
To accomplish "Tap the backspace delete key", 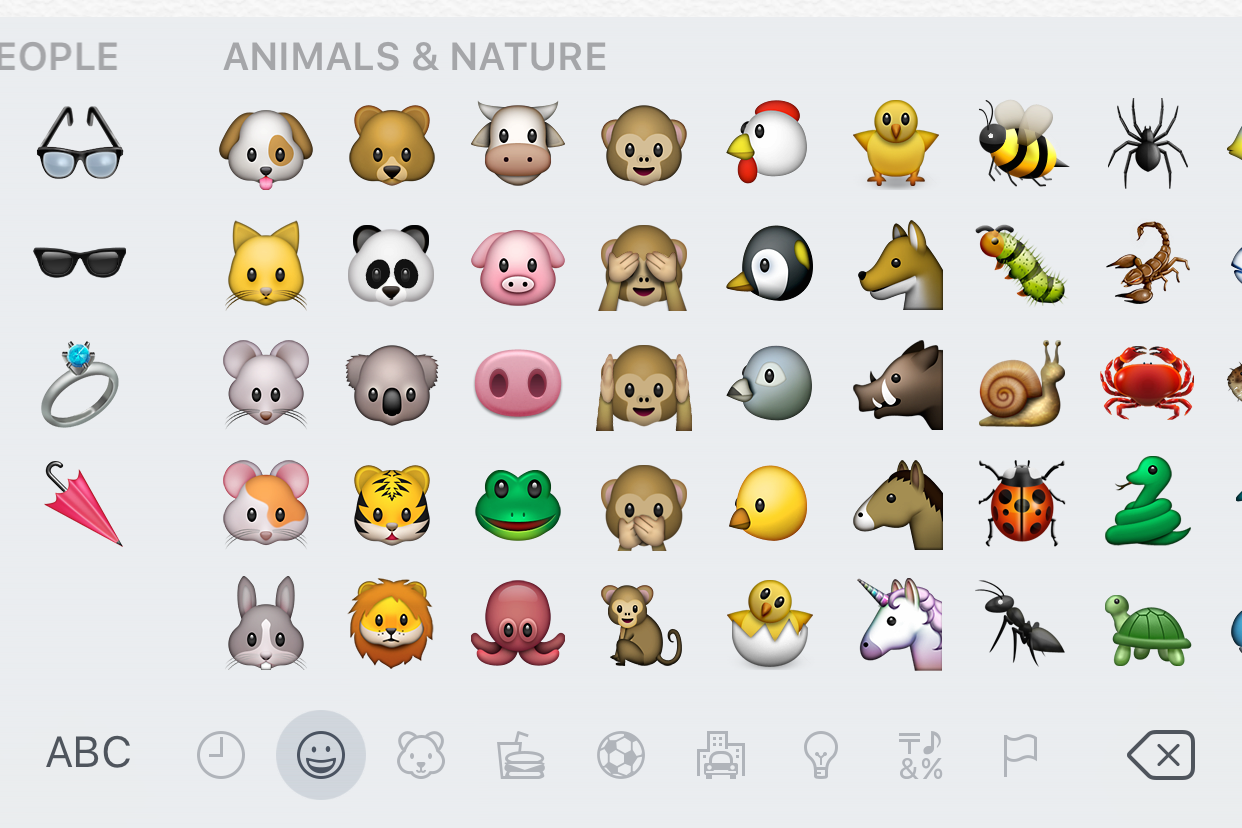I will 1161,755.
